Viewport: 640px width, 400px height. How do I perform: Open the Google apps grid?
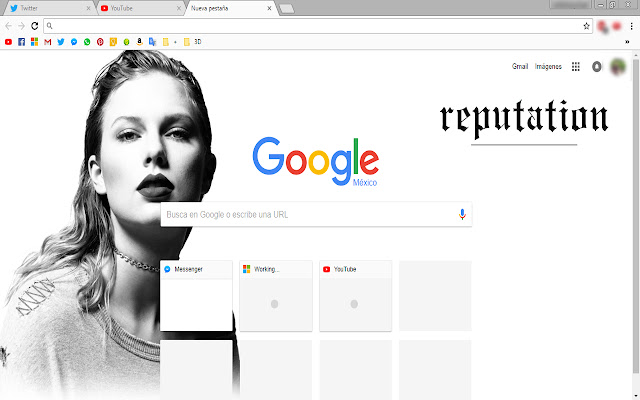coord(576,67)
